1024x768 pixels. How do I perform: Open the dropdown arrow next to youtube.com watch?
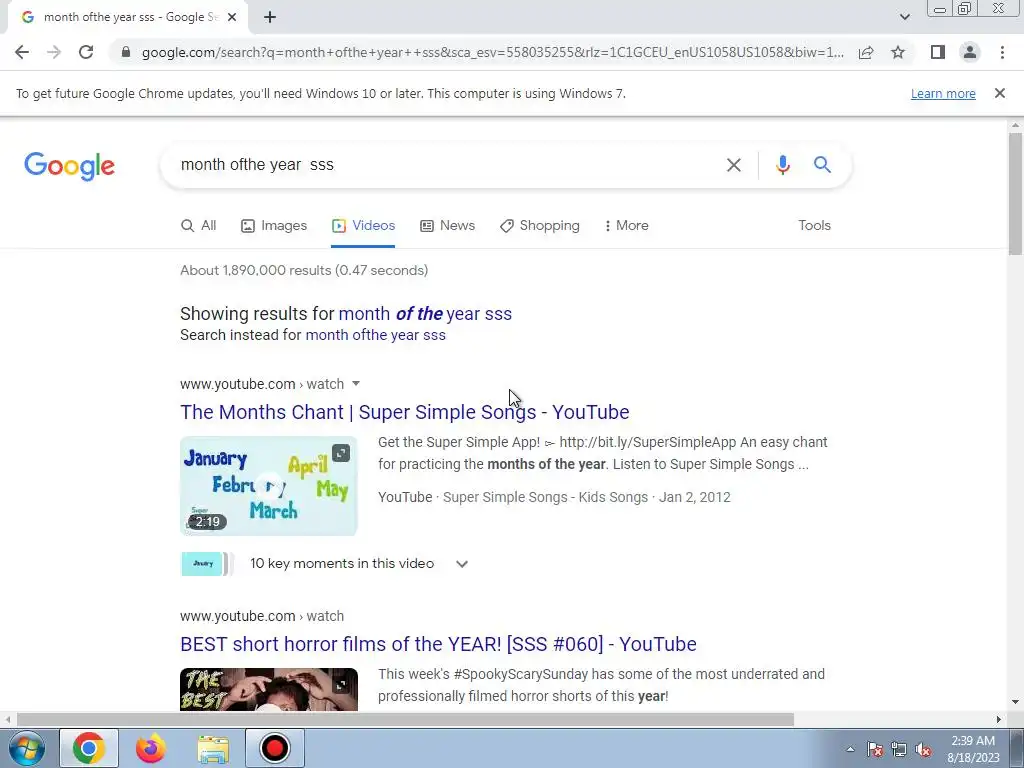click(x=356, y=383)
